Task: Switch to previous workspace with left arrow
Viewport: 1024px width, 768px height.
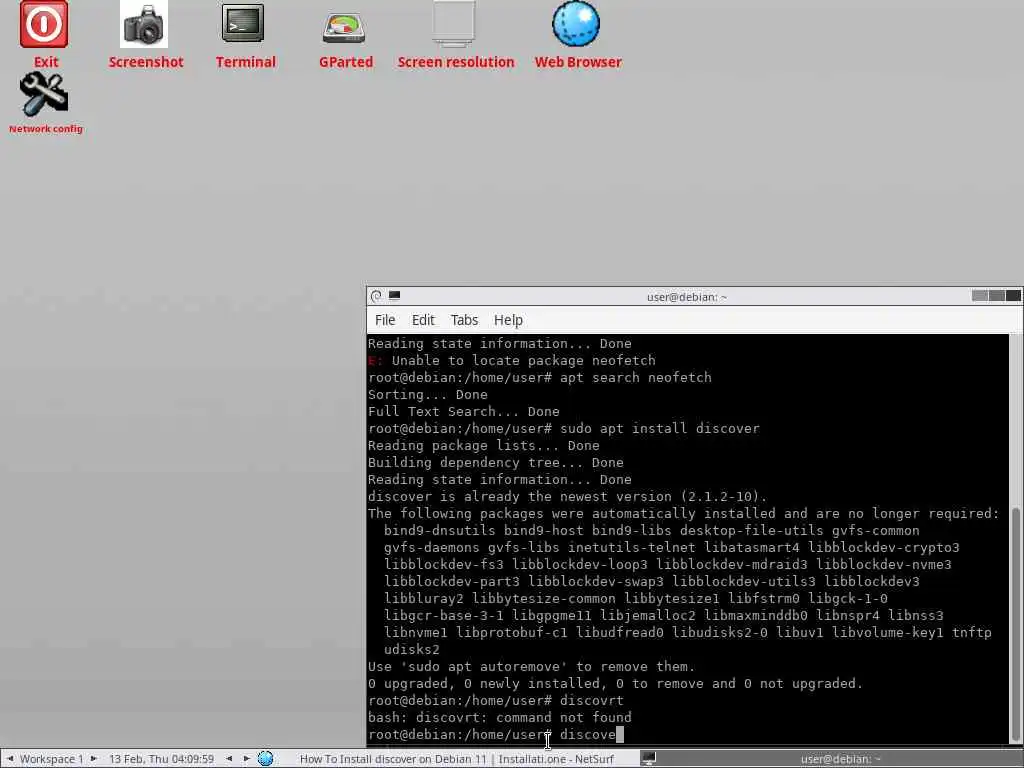Action: coord(10,758)
